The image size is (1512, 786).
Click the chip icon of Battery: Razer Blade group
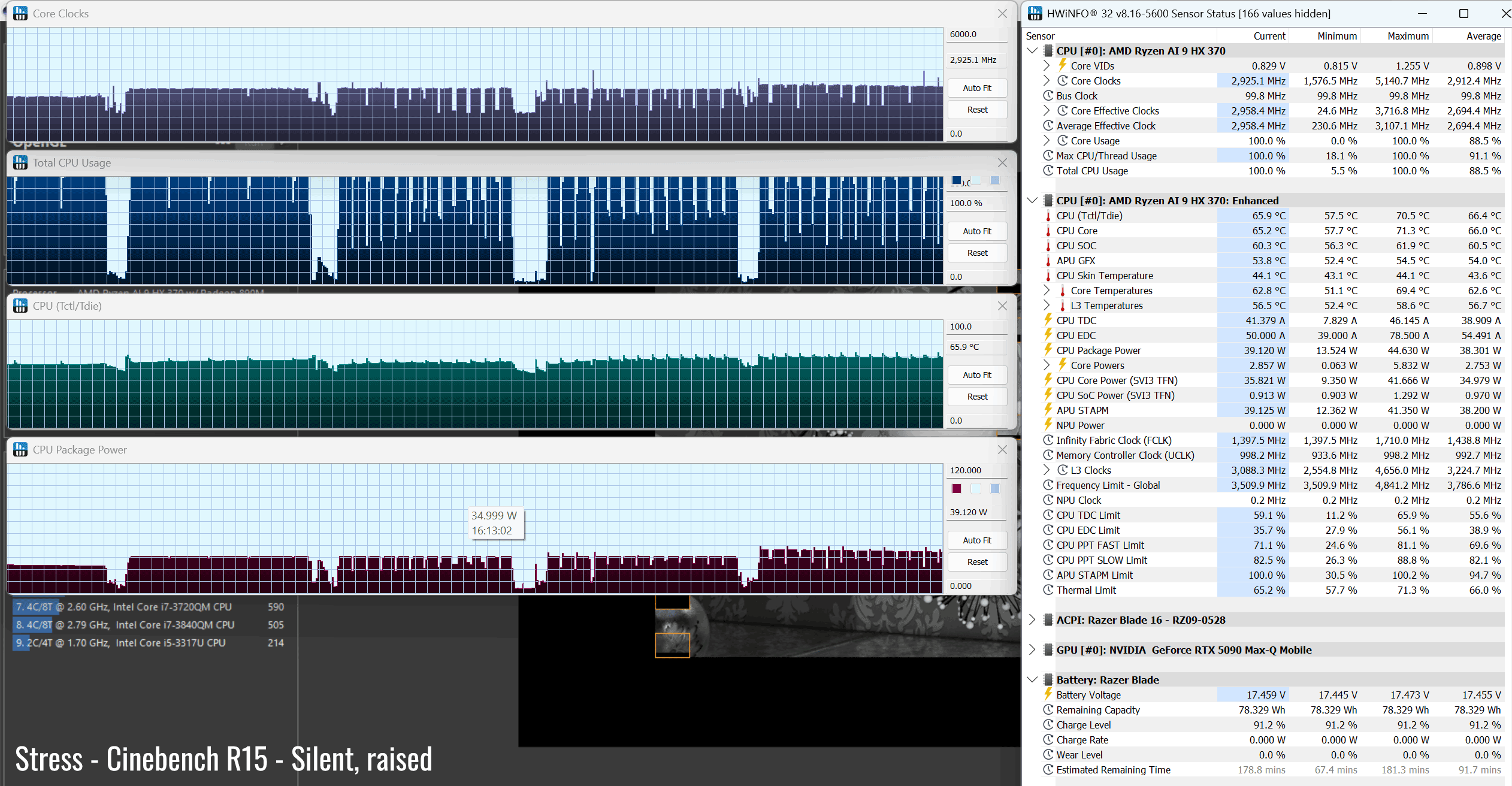click(x=1048, y=679)
